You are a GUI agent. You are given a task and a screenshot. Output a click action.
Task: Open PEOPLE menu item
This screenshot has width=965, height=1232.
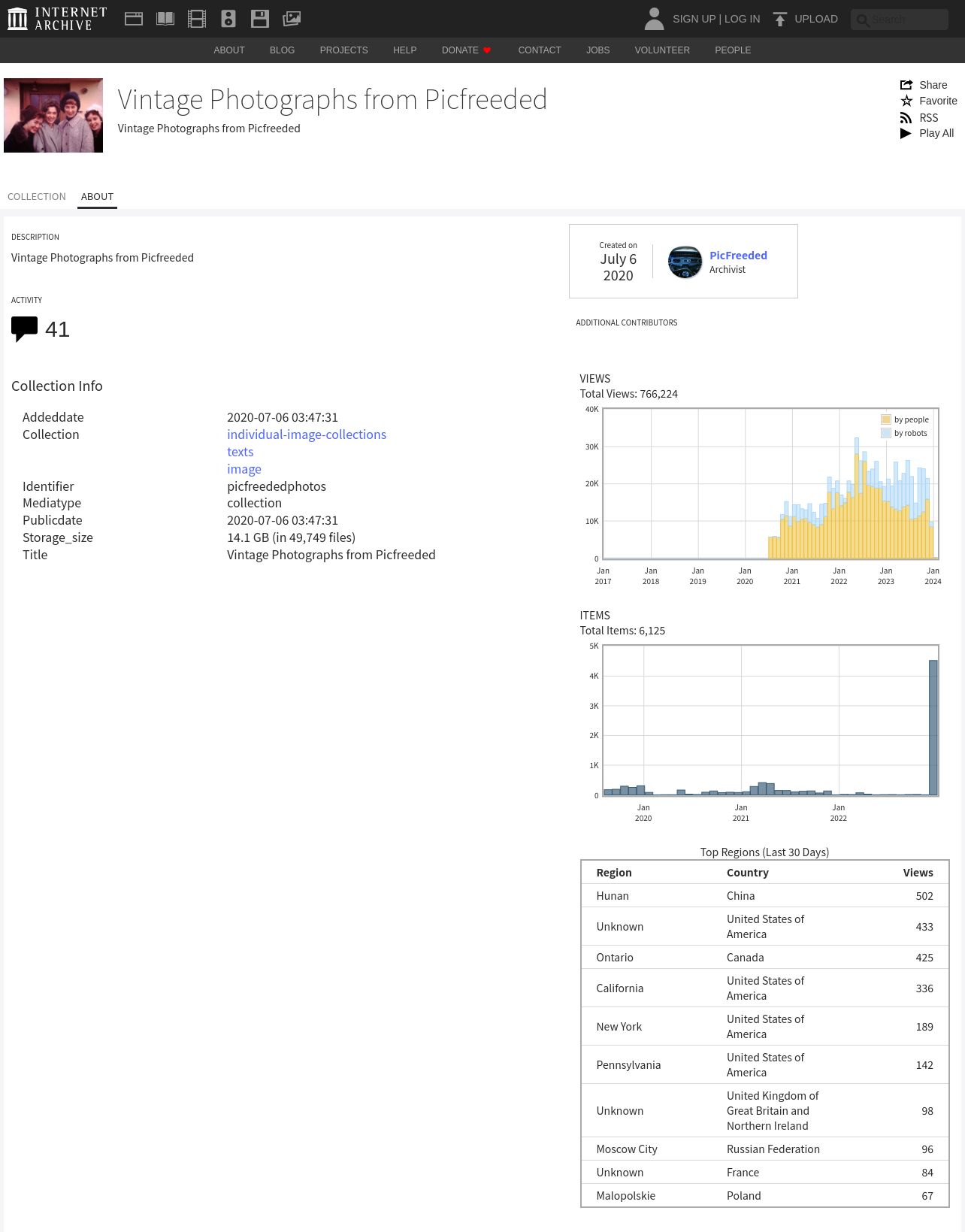pos(733,50)
